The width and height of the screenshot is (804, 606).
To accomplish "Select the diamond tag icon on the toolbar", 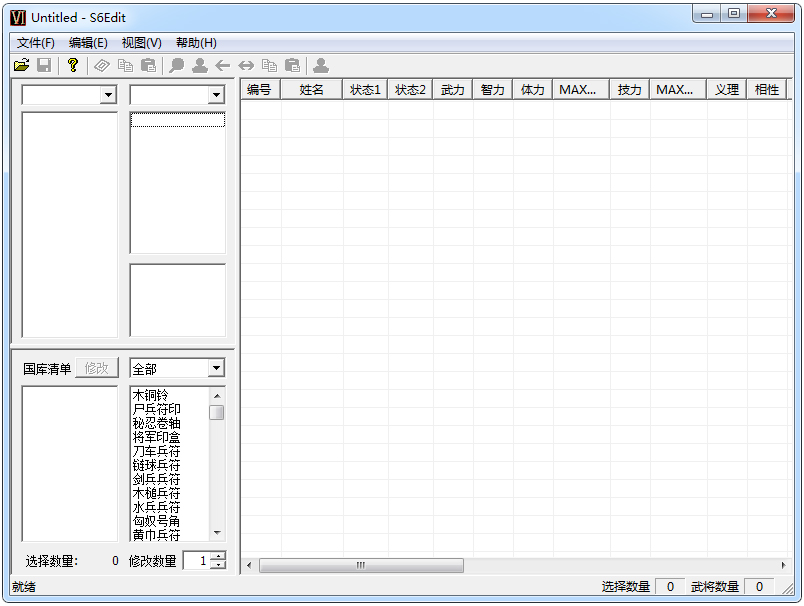I will [x=101, y=65].
